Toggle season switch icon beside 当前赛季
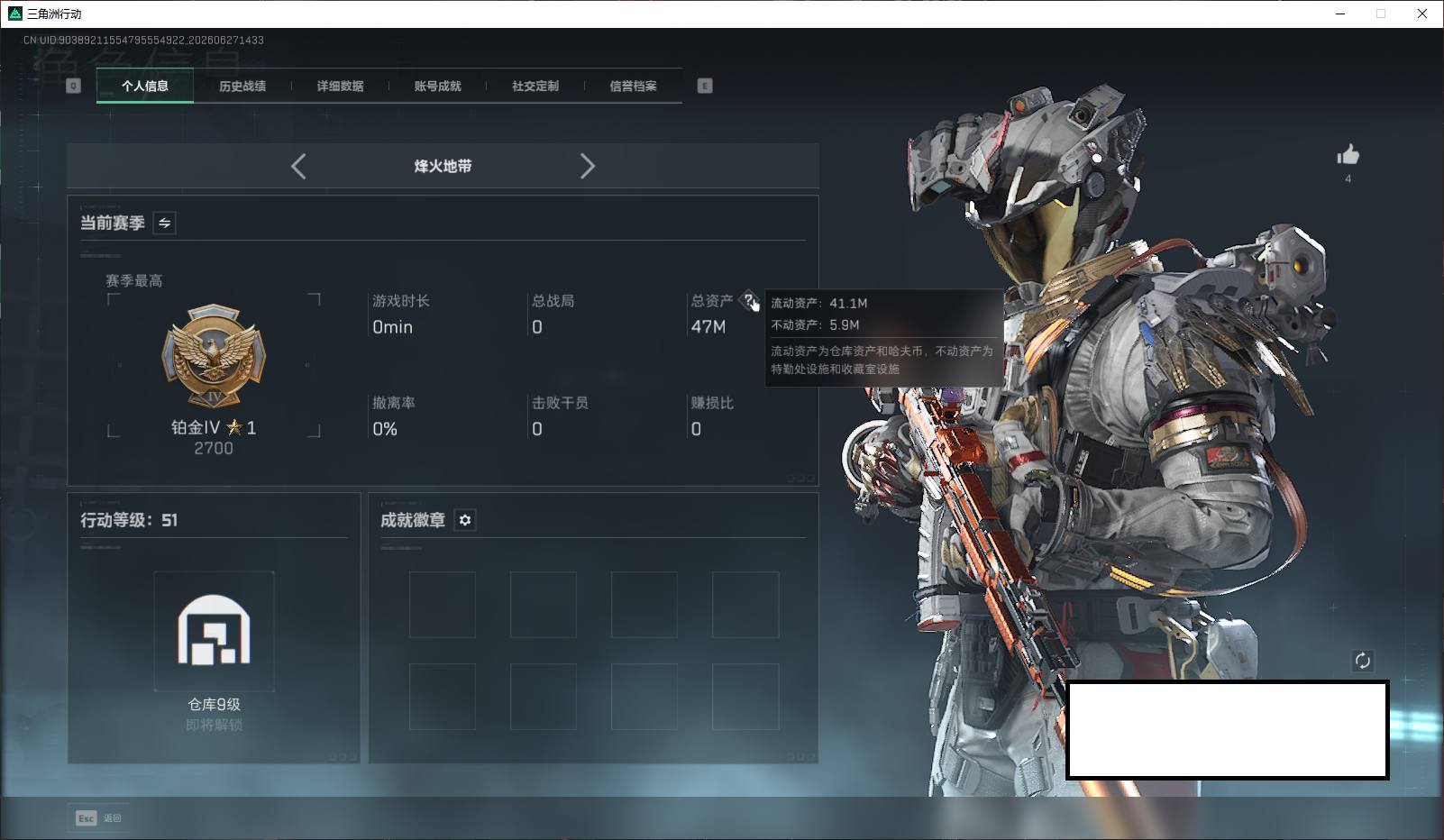1444x840 pixels. tap(164, 223)
